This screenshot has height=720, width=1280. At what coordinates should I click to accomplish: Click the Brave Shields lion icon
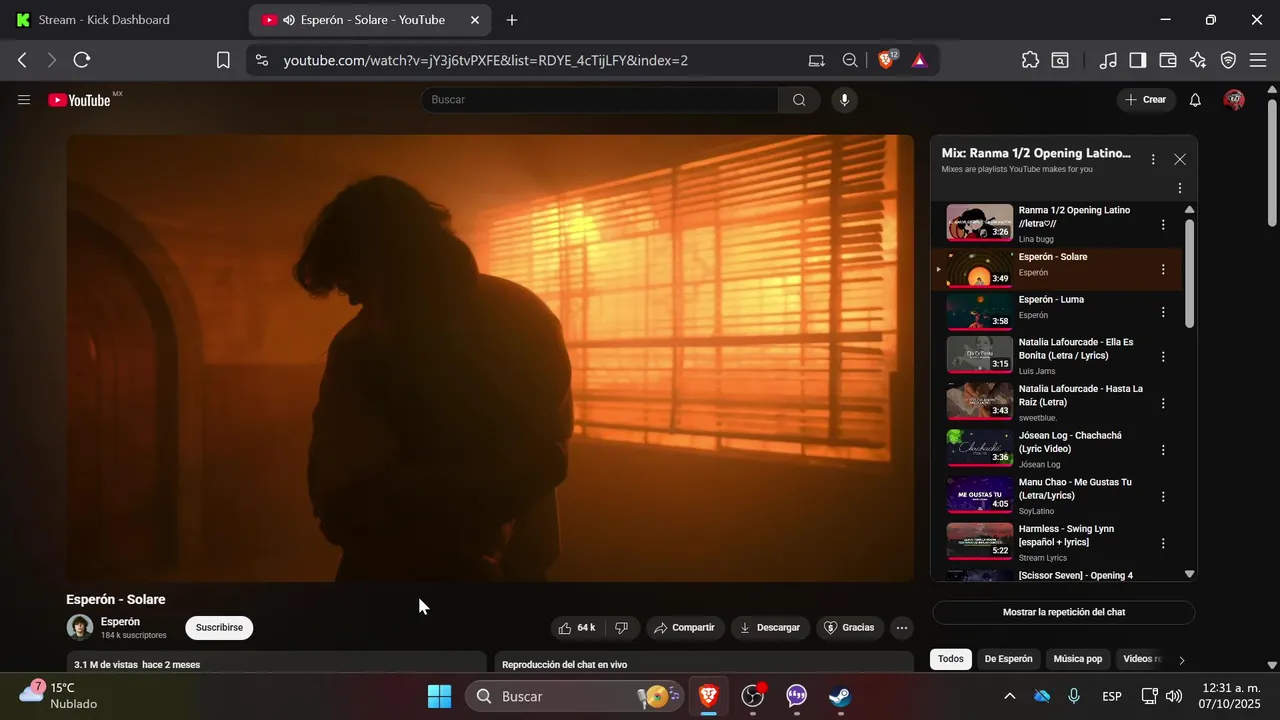[886, 60]
